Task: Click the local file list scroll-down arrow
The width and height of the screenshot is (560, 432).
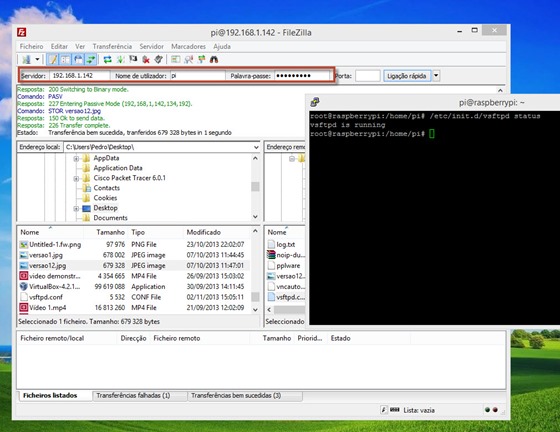Action: (x=255, y=310)
